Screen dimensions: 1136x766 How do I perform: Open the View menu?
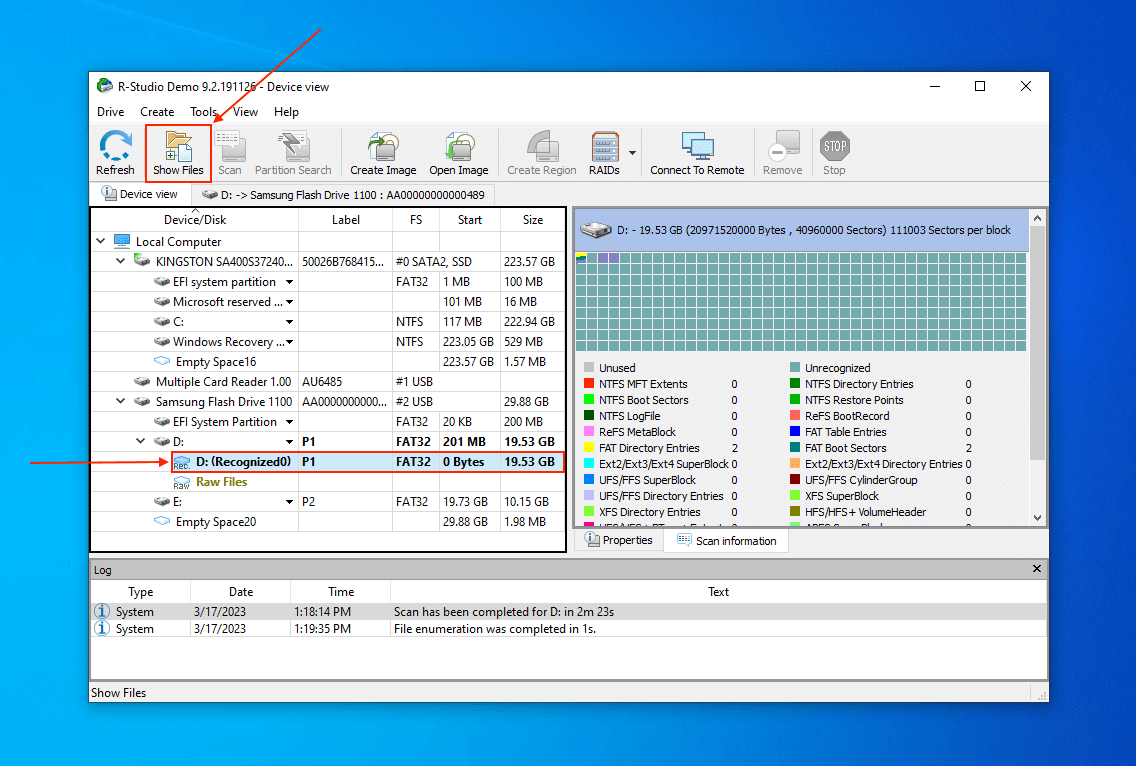[x=245, y=112]
